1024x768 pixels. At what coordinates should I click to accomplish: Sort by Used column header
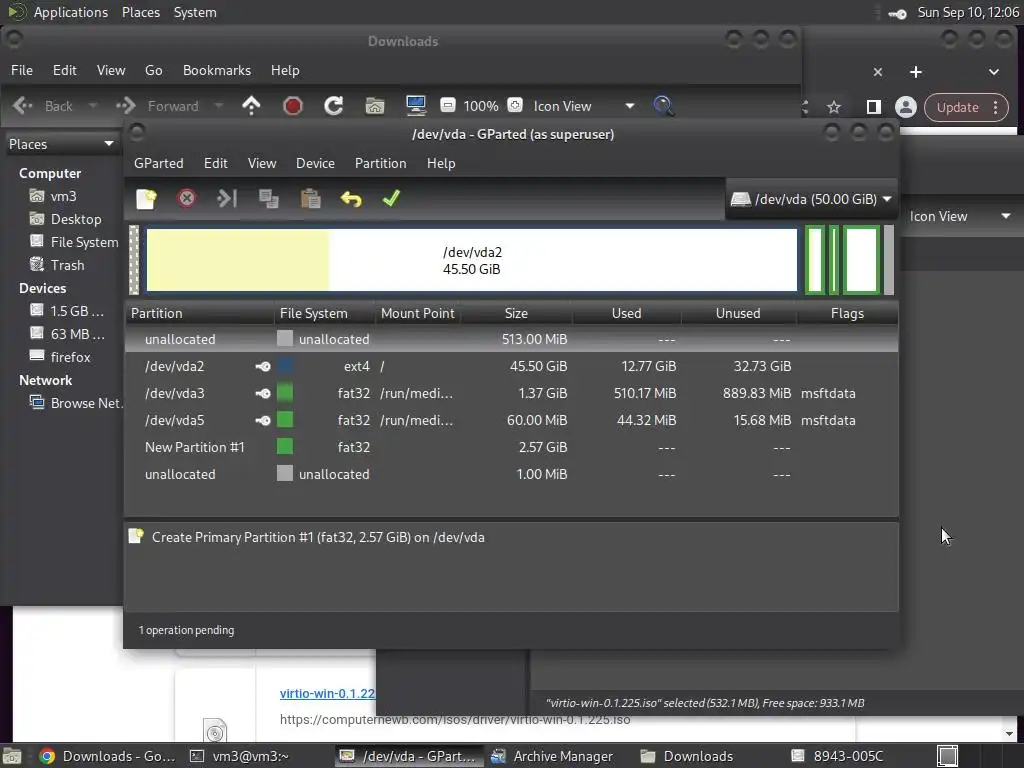(626, 313)
